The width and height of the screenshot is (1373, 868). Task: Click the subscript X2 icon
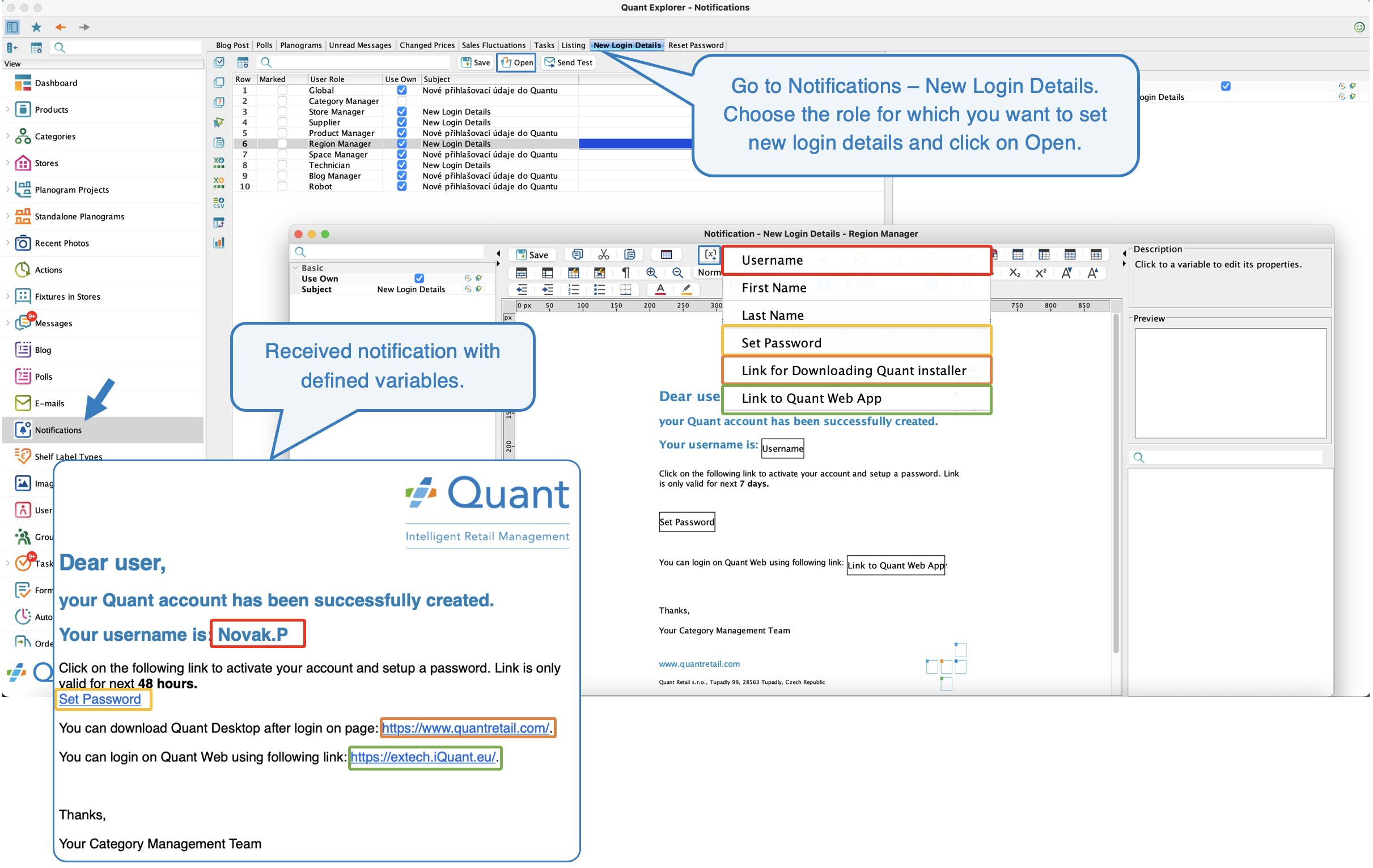(x=1014, y=273)
